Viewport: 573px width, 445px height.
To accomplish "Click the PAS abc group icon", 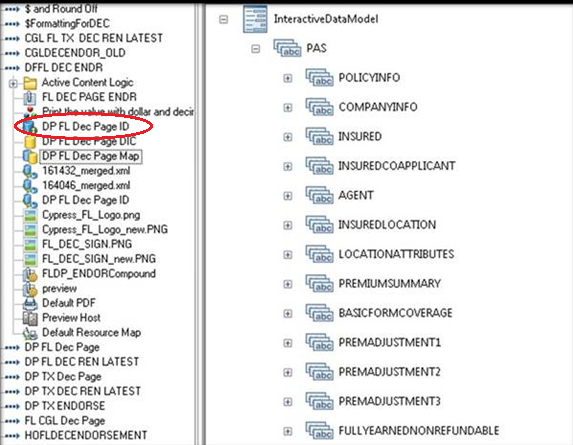I will [x=287, y=48].
